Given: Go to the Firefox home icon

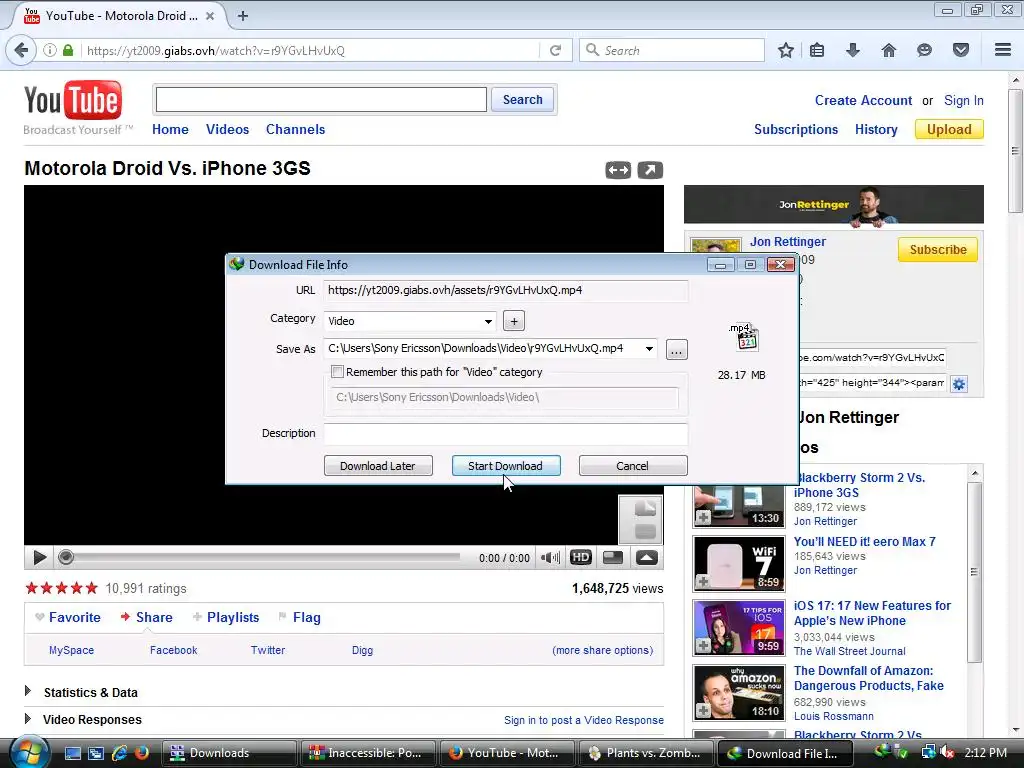Looking at the screenshot, I should [x=889, y=50].
